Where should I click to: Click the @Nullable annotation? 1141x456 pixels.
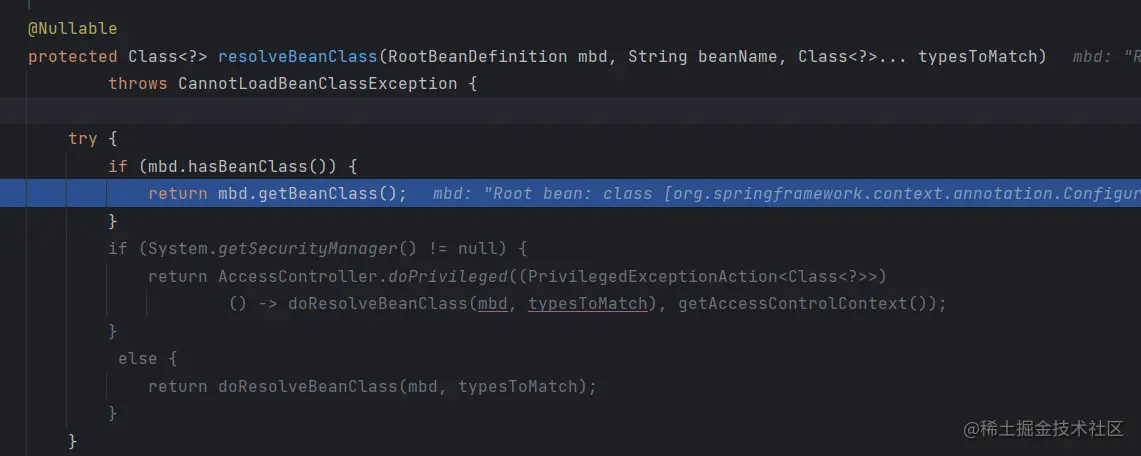point(72,29)
